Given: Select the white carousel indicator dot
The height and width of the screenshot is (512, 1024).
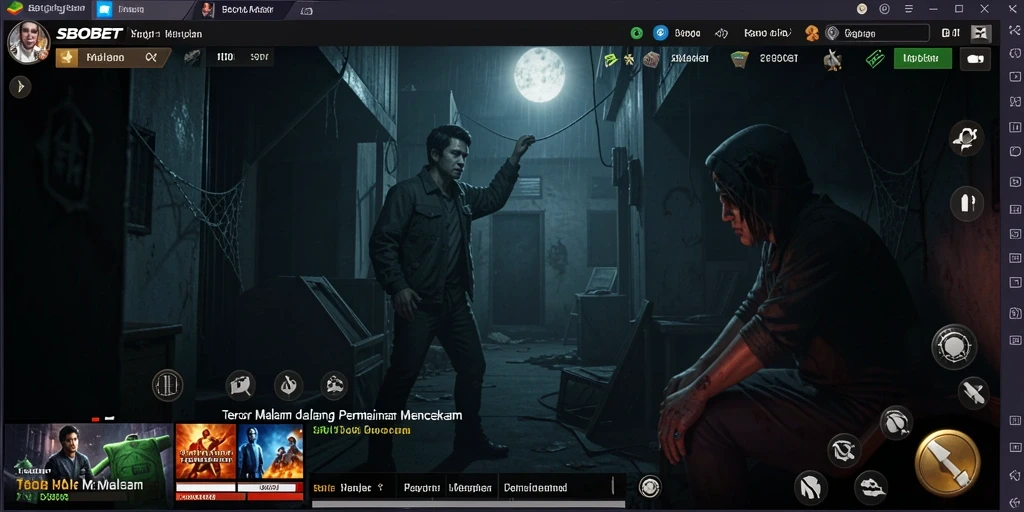Looking at the screenshot, I should coord(110,419).
